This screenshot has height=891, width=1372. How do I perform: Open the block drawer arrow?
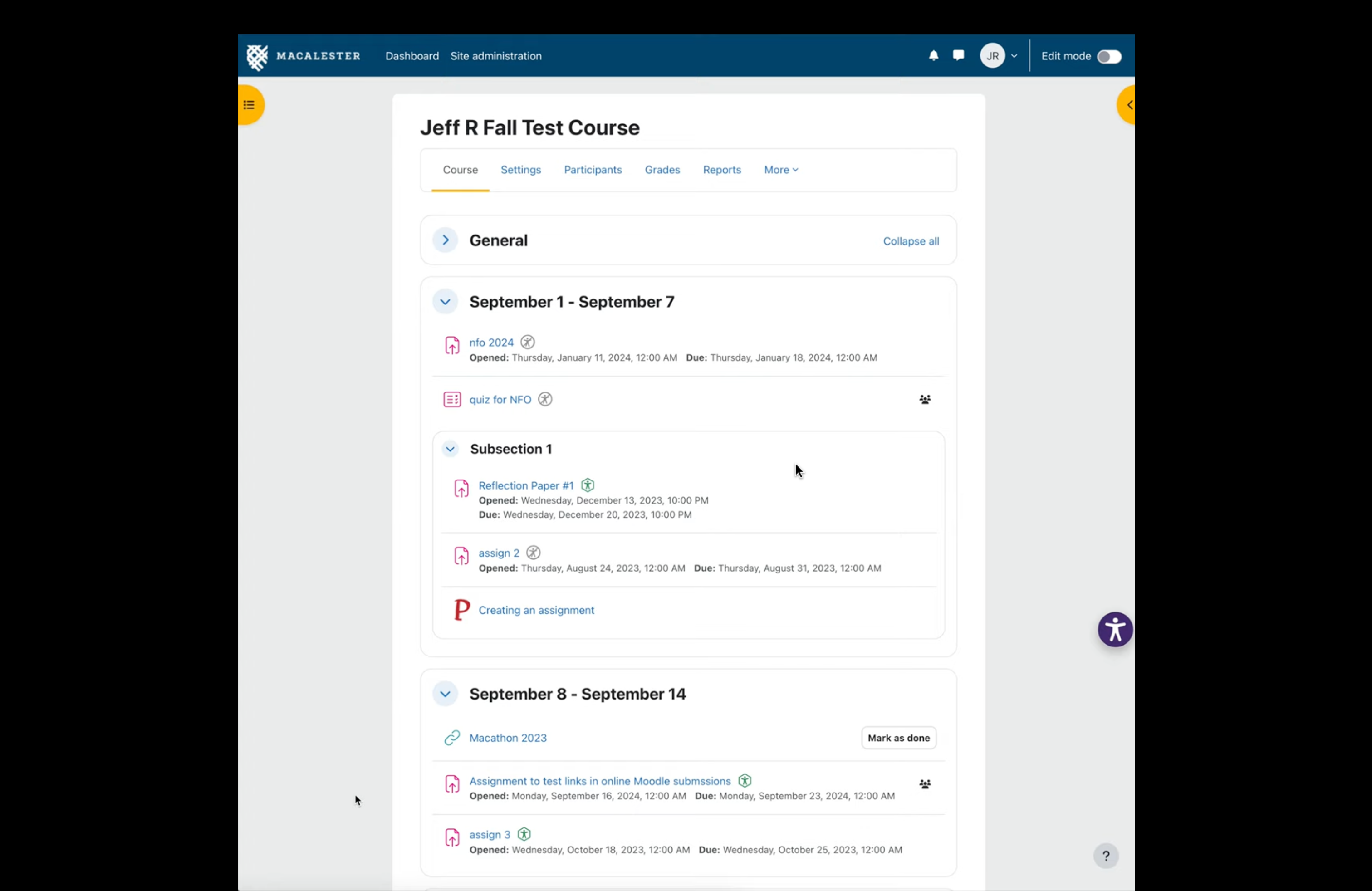point(1128,105)
